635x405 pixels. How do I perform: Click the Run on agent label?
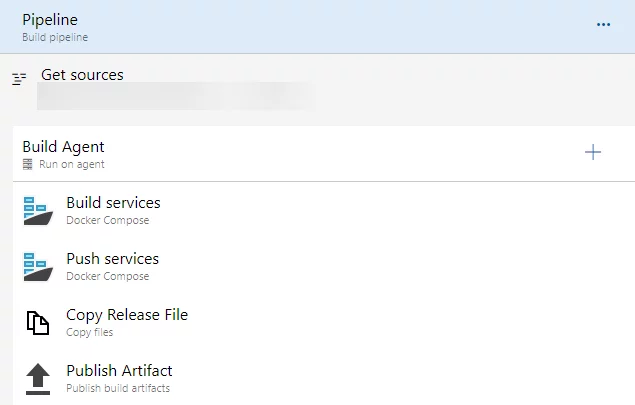pyautogui.click(x=72, y=164)
